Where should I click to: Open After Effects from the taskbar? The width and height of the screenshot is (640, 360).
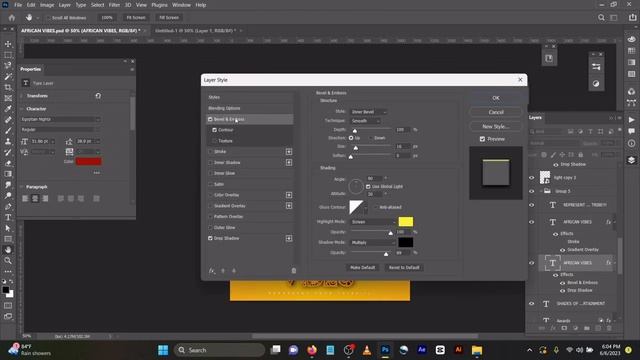(x=422, y=350)
